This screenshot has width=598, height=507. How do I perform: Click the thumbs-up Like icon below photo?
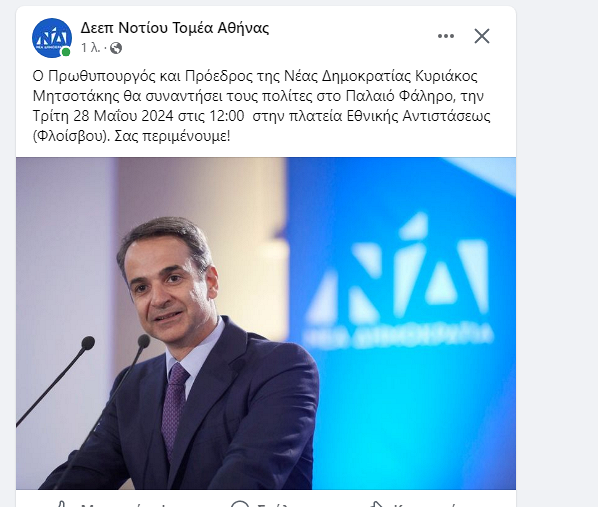[61, 504]
